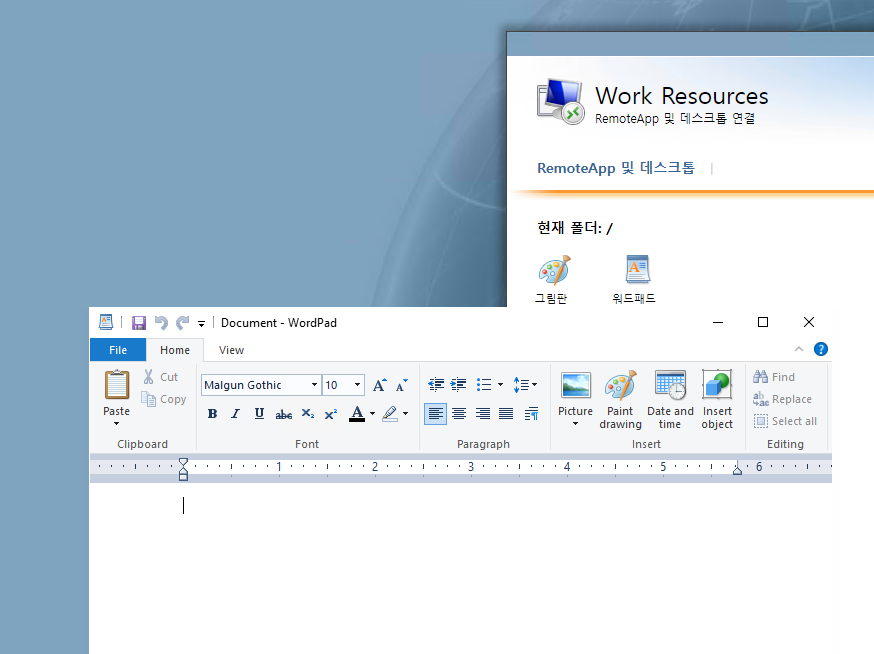Insert a Paint drawing
874x654 pixels.
pos(620,399)
